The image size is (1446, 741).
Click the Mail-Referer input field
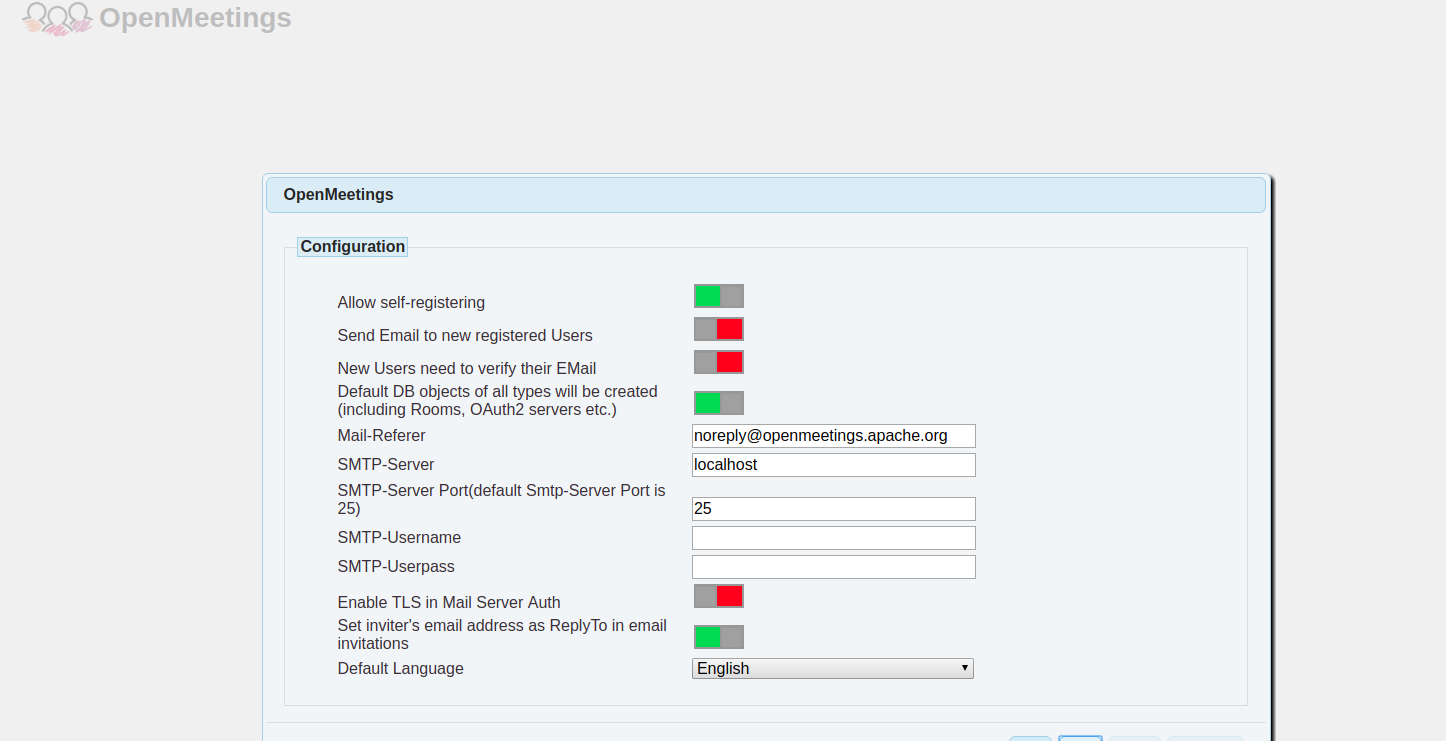pos(834,436)
